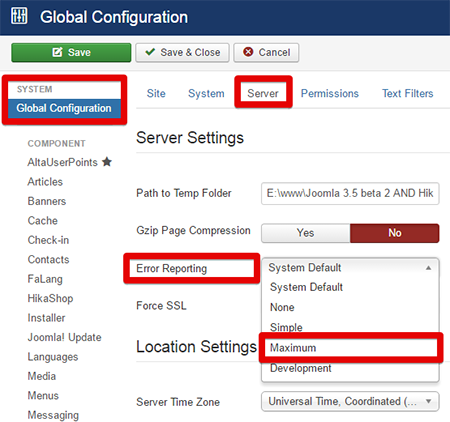The width and height of the screenshot is (450, 422).
Task: Collapse the Error Reporting dropdown arrow
Action: [429, 268]
